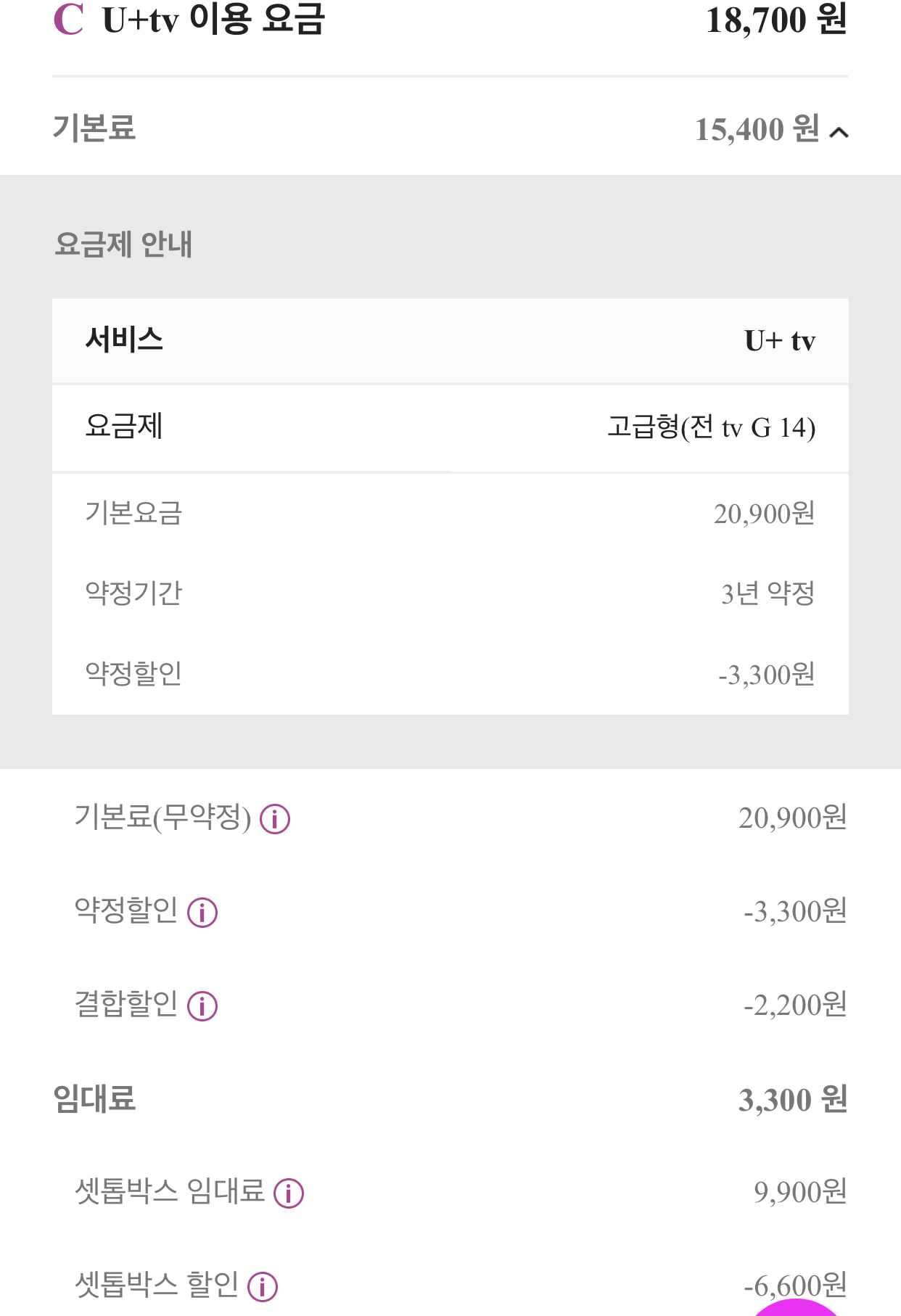The width and height of the screenshot is (901, 1316).
Task: Tap the -2,200원 bundle discount amount
Action: [795, 1005]
